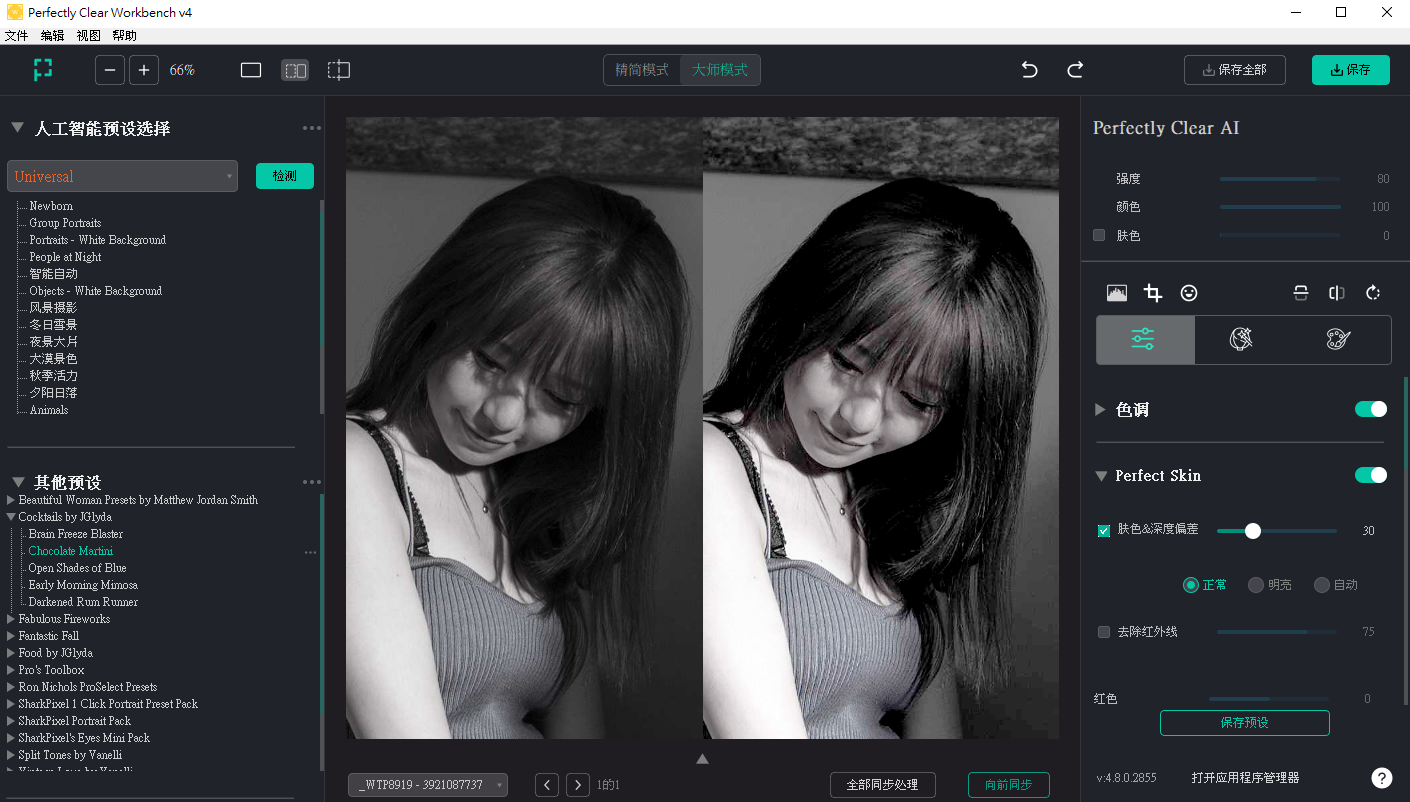This screenshot has height=802, width=1410.
Task: Enable the 去除红外线 checkbox
Action: pyautogui.click(x=1104, y=632)
